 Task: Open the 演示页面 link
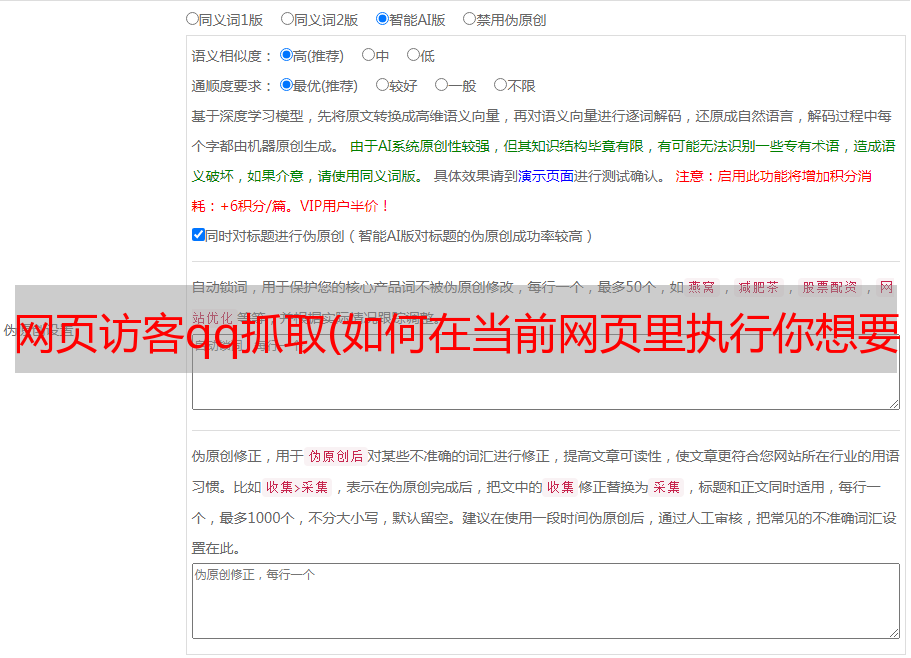pos(546,176)
